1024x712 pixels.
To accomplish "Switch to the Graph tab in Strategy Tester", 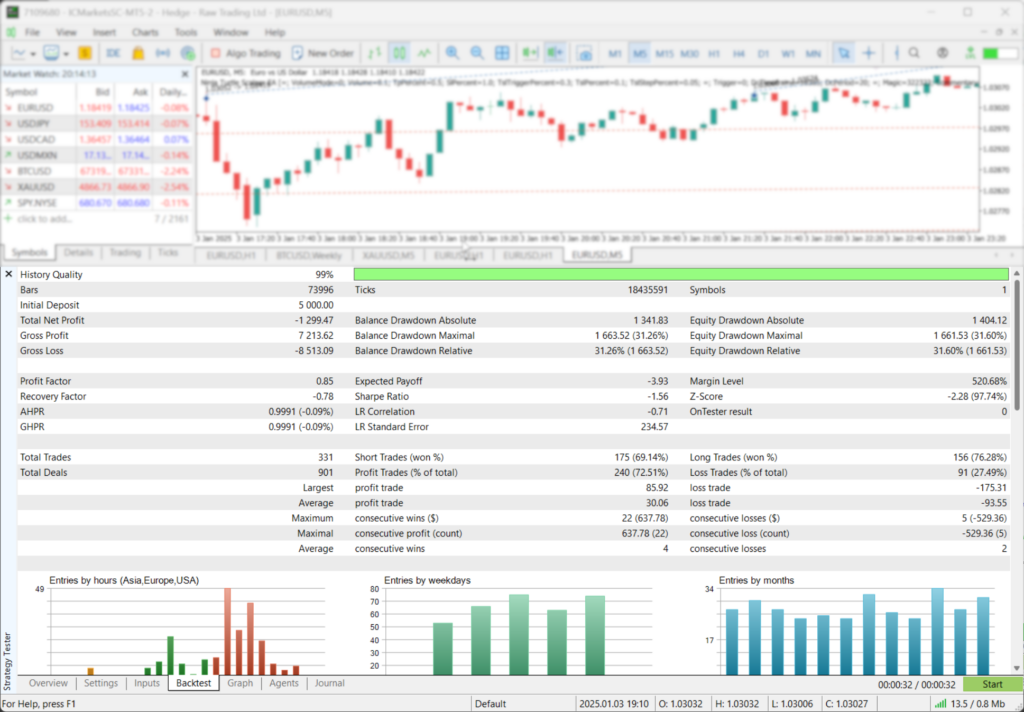I will pos(240,683).
